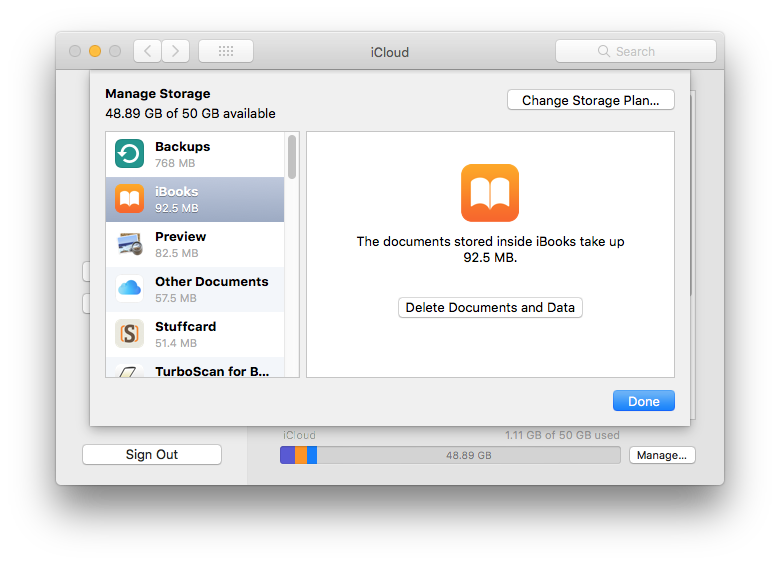The image size is (780, 565).
Task: Click the Manage... button
Action: (x=662, y=455)
